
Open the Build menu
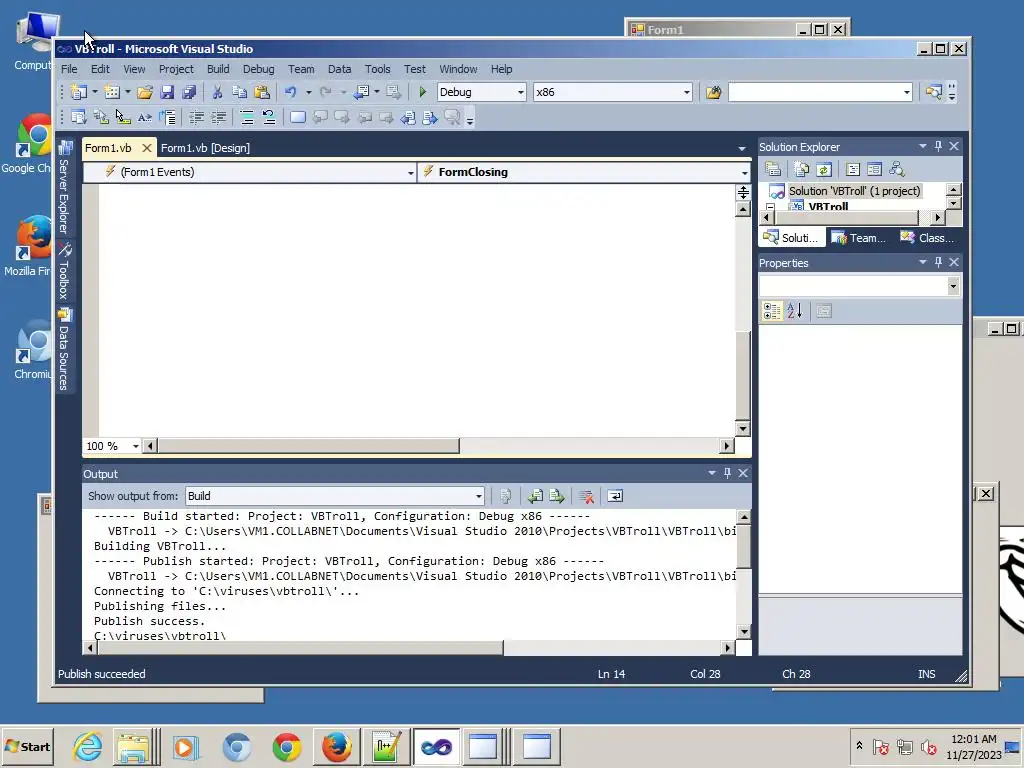click(218, 69)
